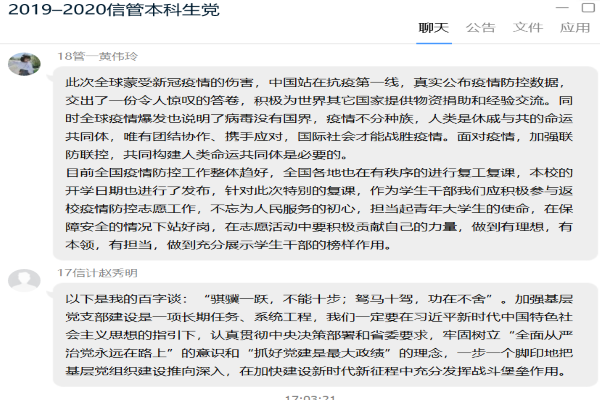
Task: Click the group title 2019-2020信管本科生党
Action: click(x=114, y=10)
